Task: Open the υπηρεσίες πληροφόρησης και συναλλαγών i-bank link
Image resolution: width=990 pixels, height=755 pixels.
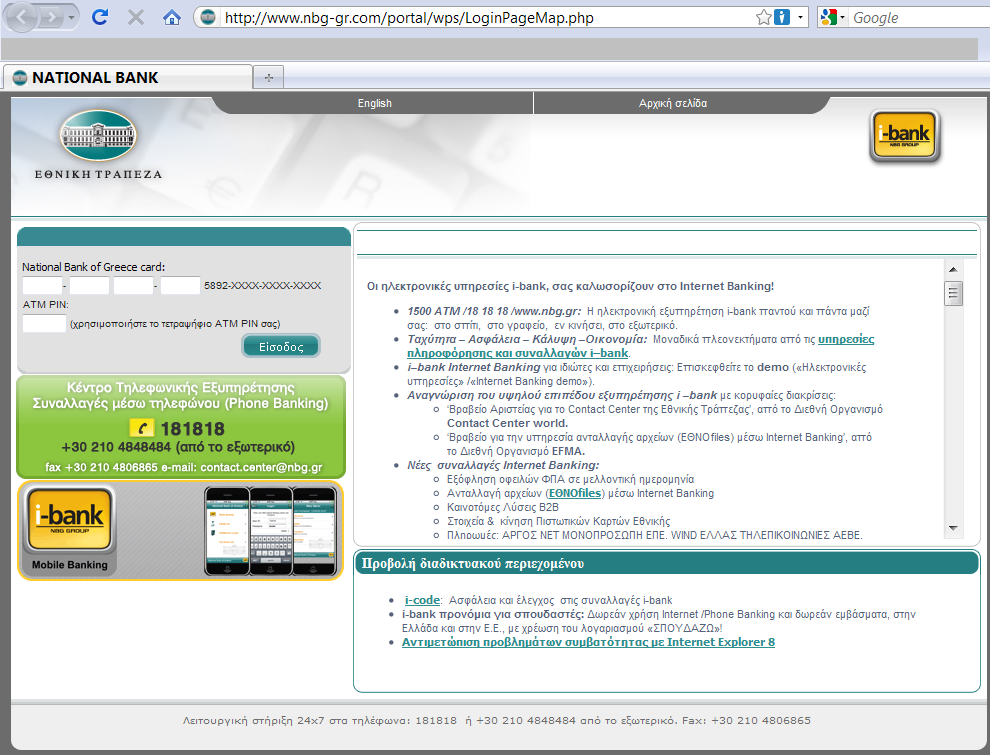Action: [640, 346]
